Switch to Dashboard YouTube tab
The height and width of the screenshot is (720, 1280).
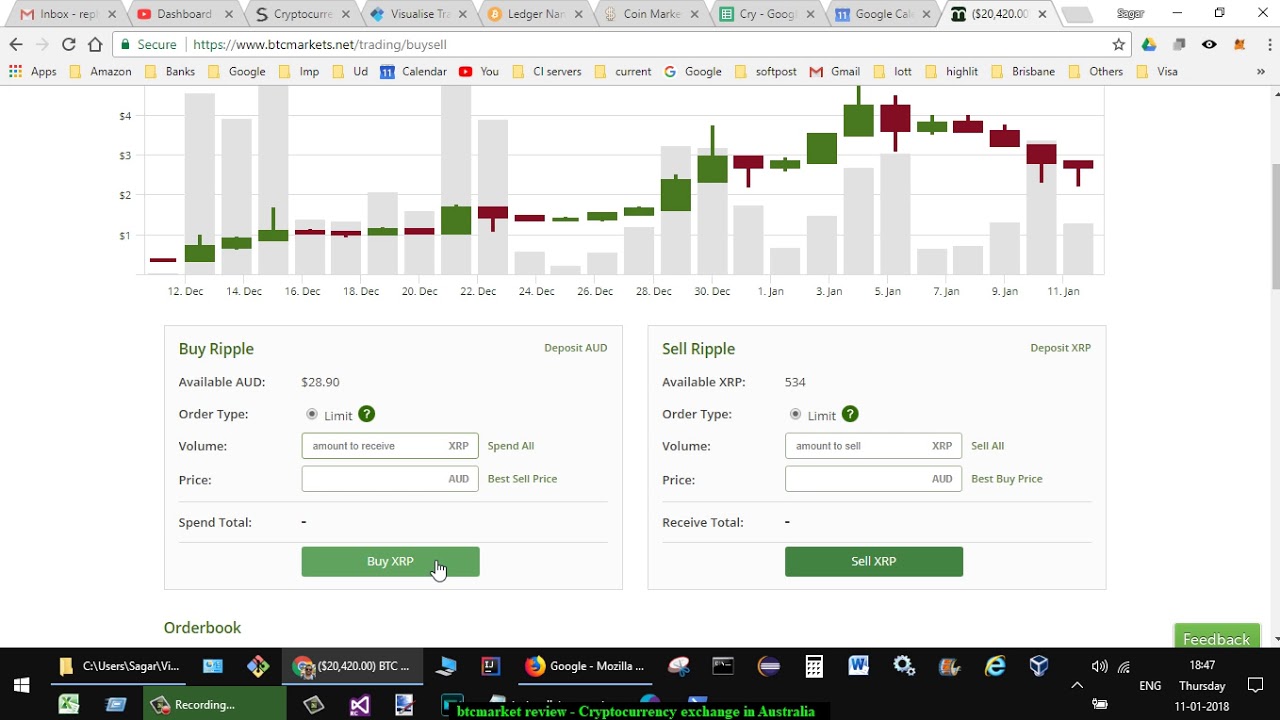click(182, 14)
